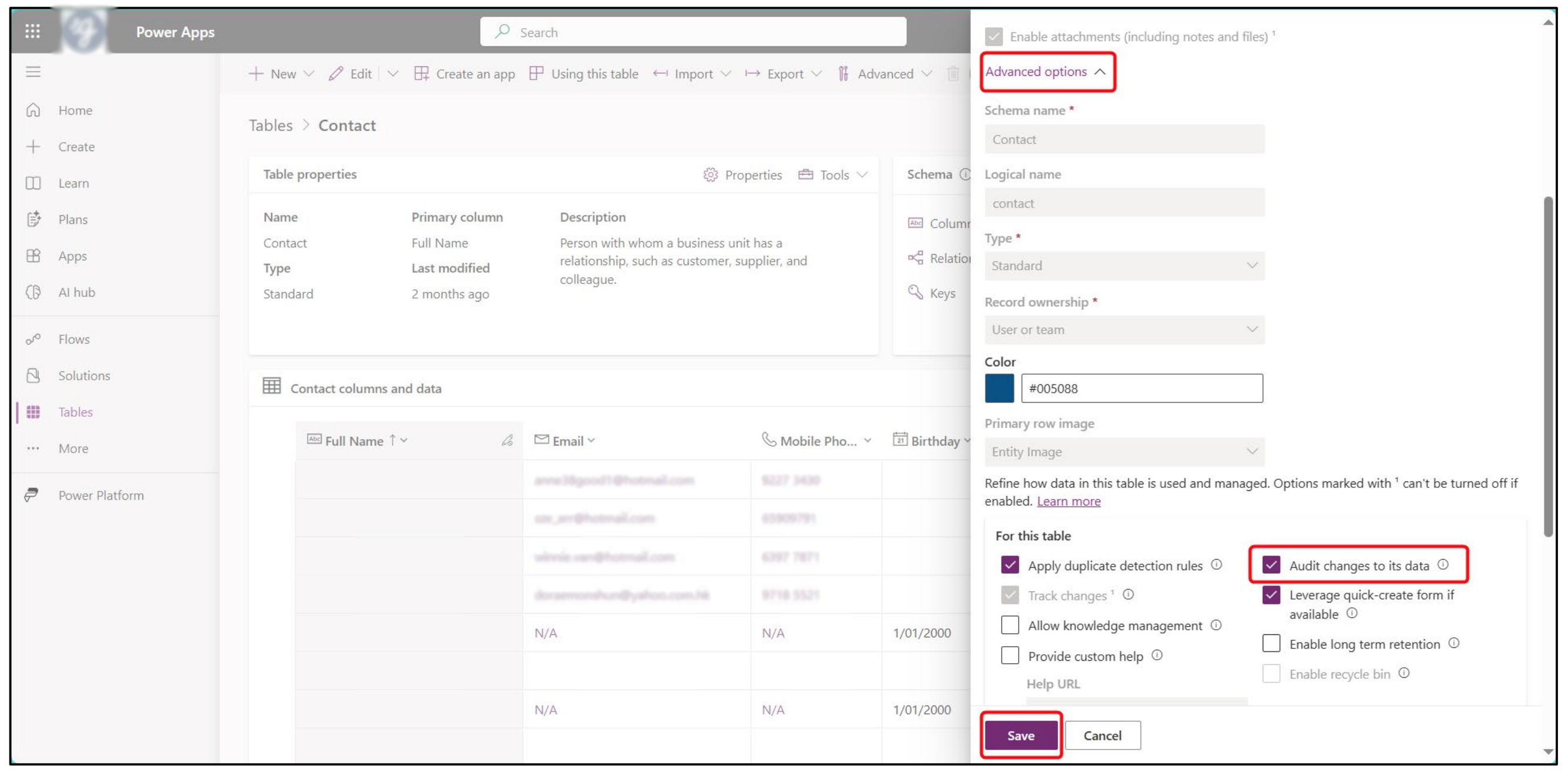Viewport: 1568px width, 776px height.
Task: Click the Flows sidebar icon
Action: pos(33,339)
